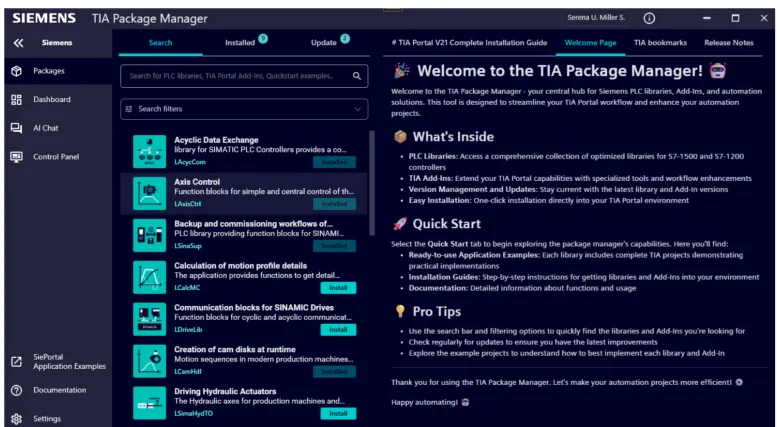Open Packages cube icon in sidebar
This screenshot has height=427, width=777.
pos(16,71)
